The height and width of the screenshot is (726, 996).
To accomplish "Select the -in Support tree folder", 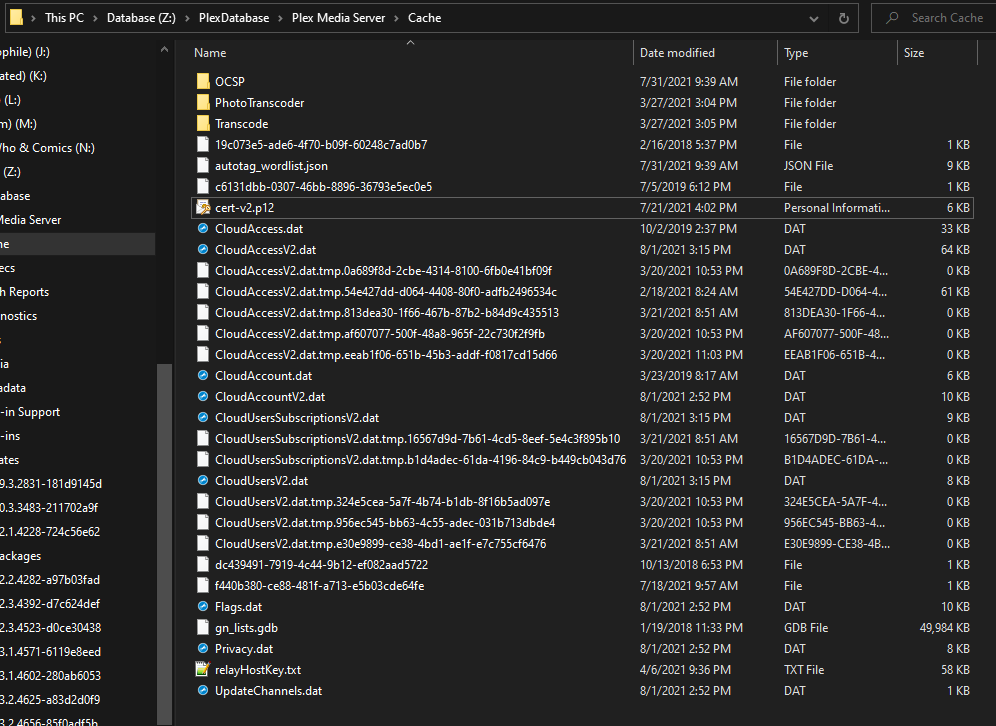I will coord(30,412).
